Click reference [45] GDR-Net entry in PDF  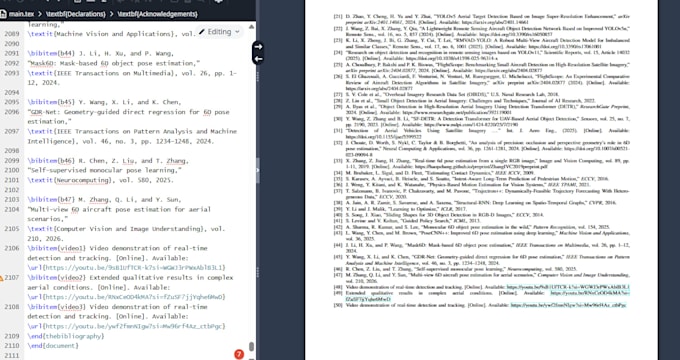coord(481,260)
